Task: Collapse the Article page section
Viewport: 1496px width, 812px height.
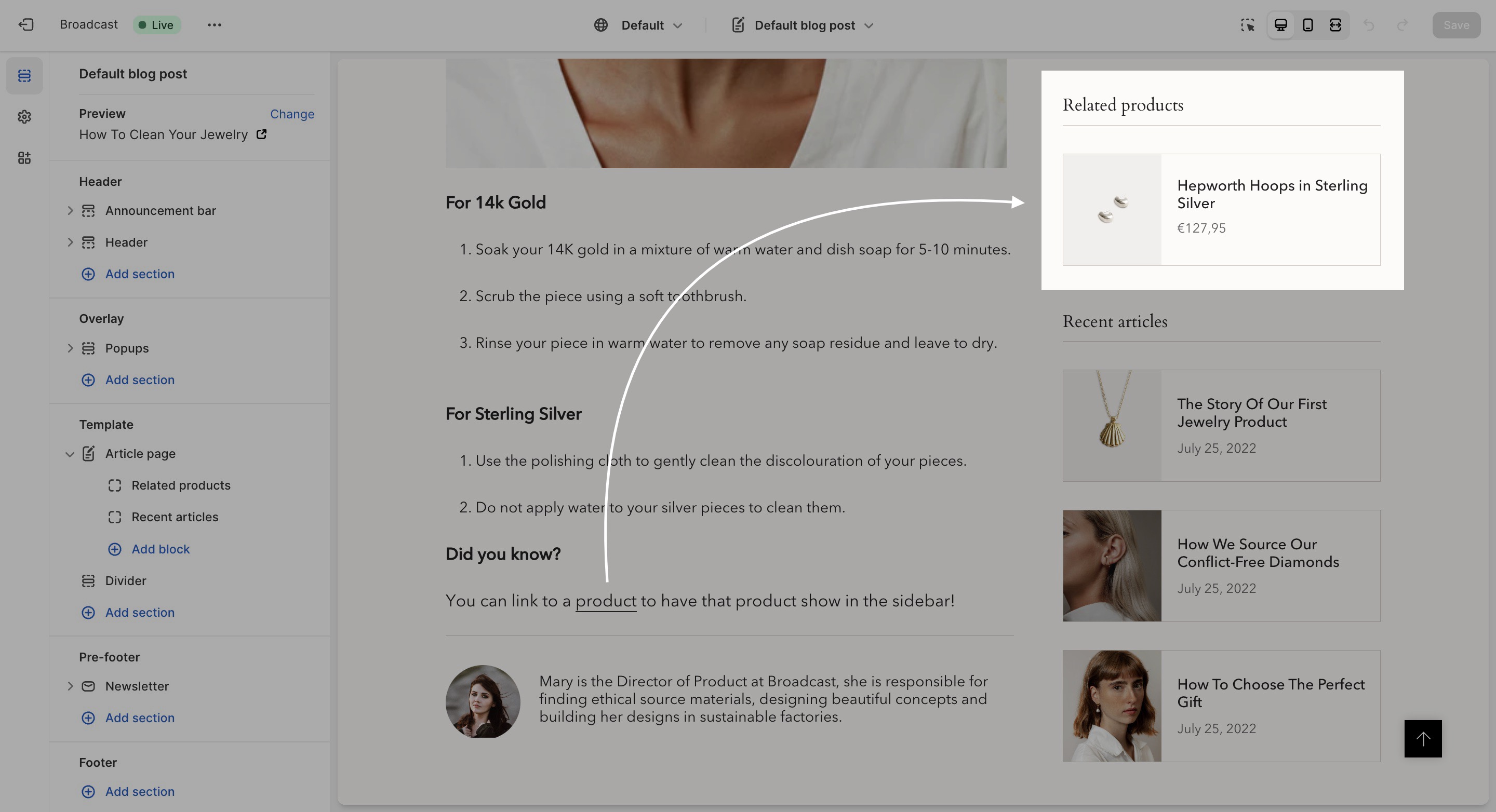Action: [70, 454]
